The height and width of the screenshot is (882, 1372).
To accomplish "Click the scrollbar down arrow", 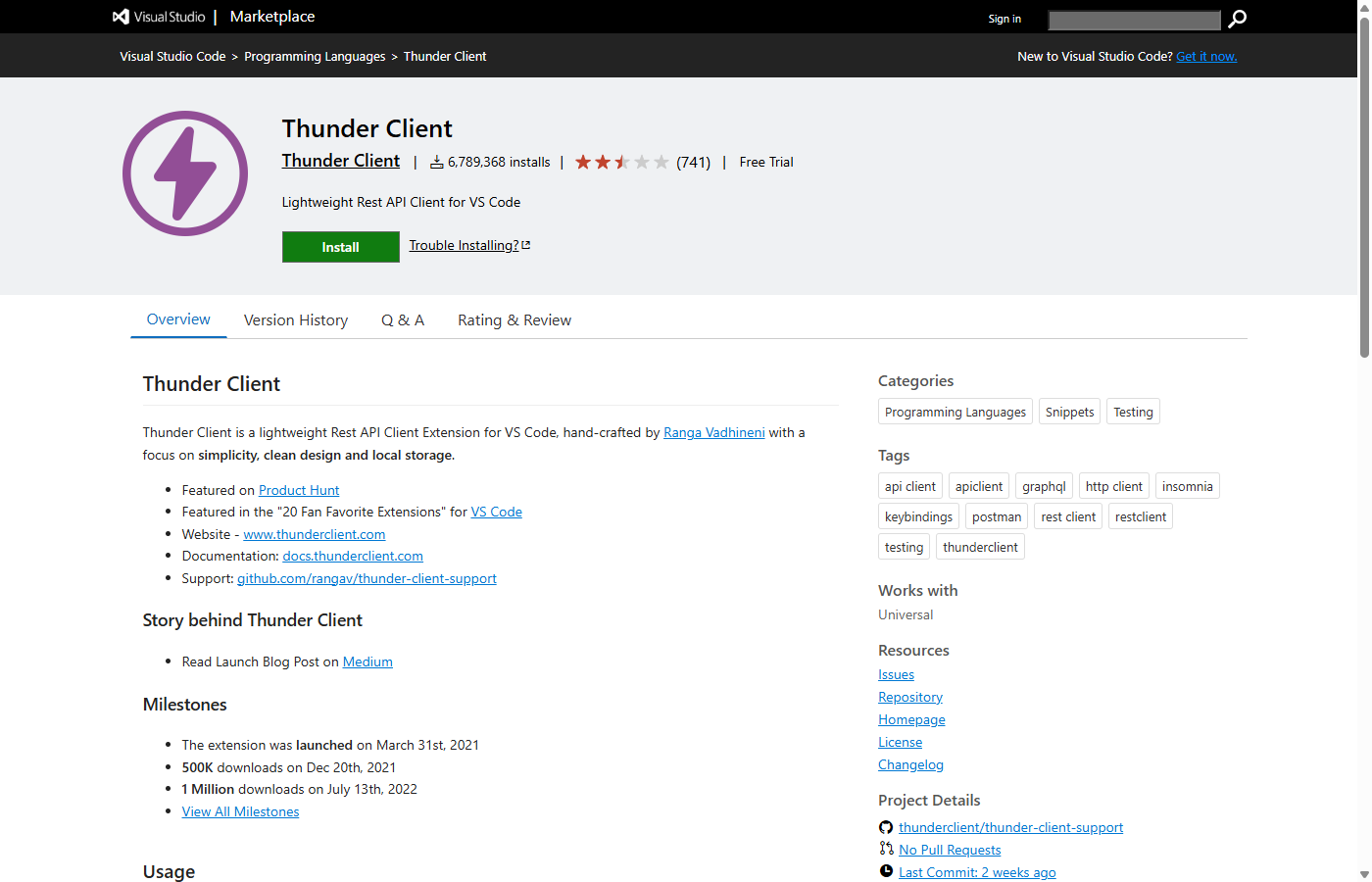I will click(1364, 874).
